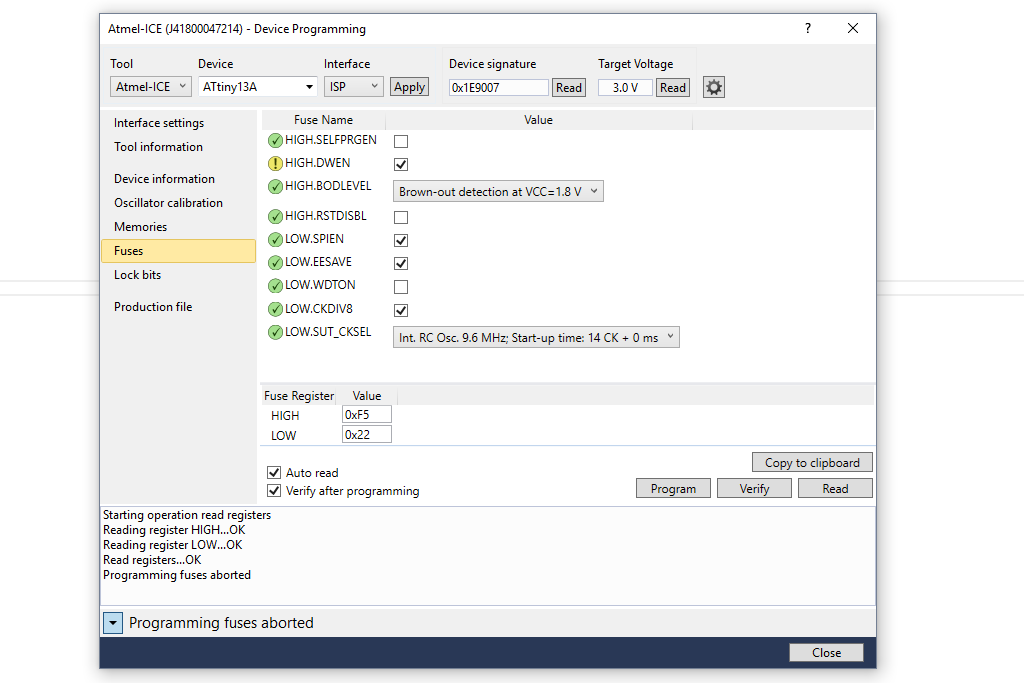Enable the HIGH.SELFPRGEN fuse checkbox
Image resolution: width=1024 pixels, height=683 pixels.
pos(401,141)
